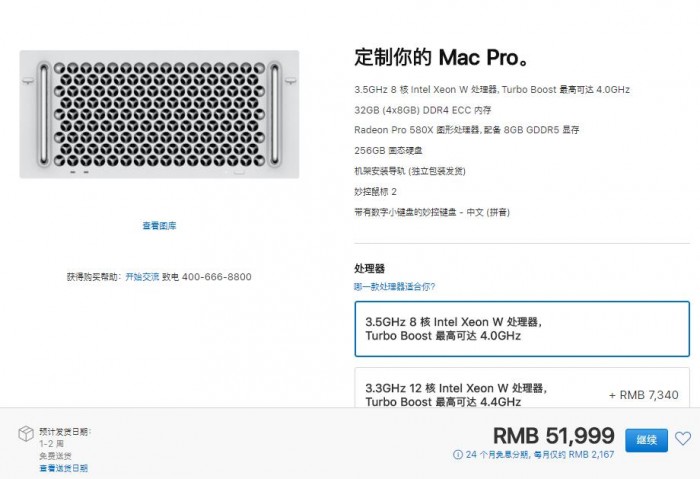Click the heart favorite icon

pyautogui.click(x=684, y=438)
